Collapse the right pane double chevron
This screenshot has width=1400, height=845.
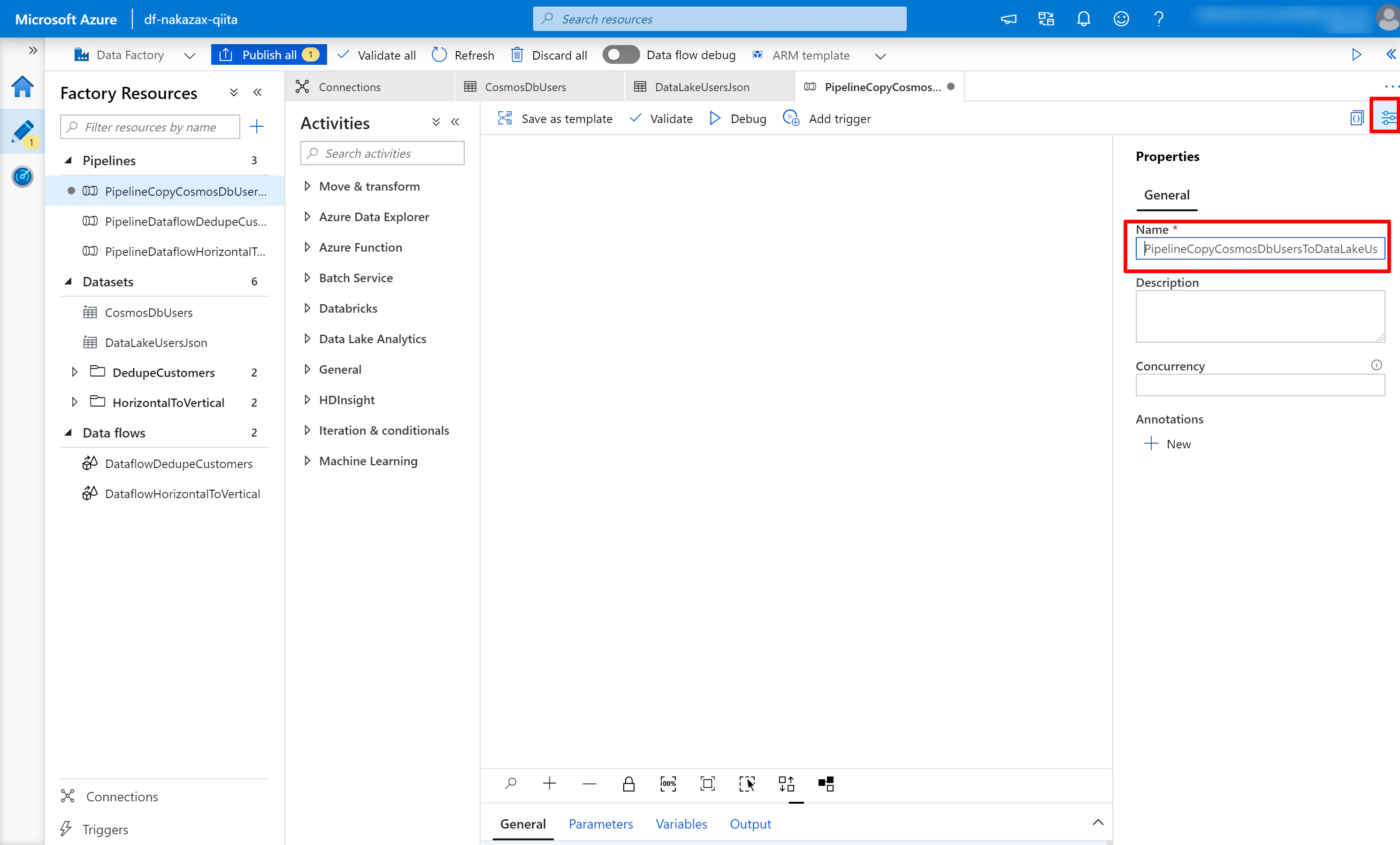point(1390,54)
